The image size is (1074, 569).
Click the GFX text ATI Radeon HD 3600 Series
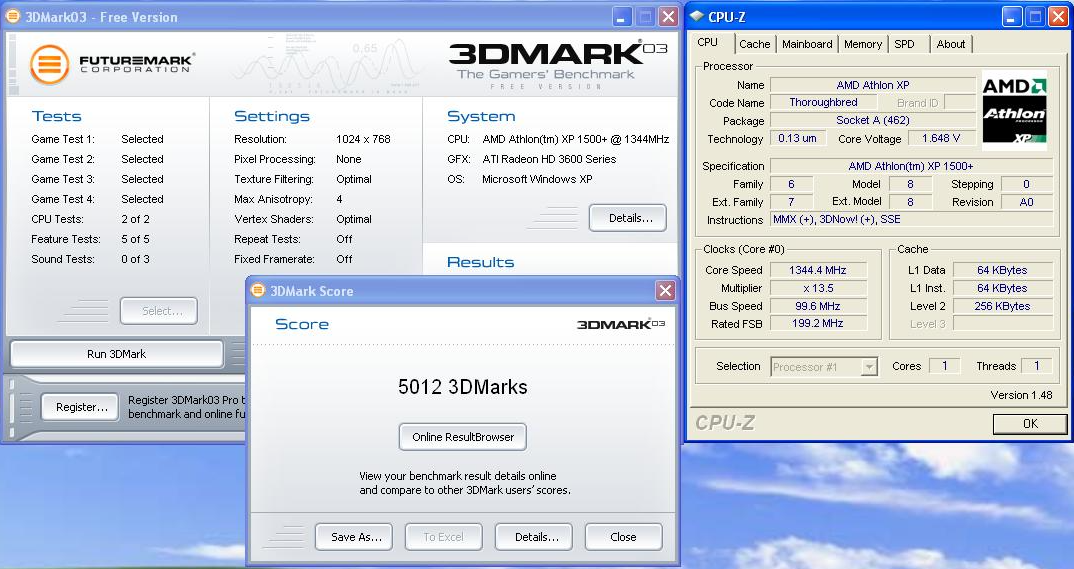[x=549, y=159]
